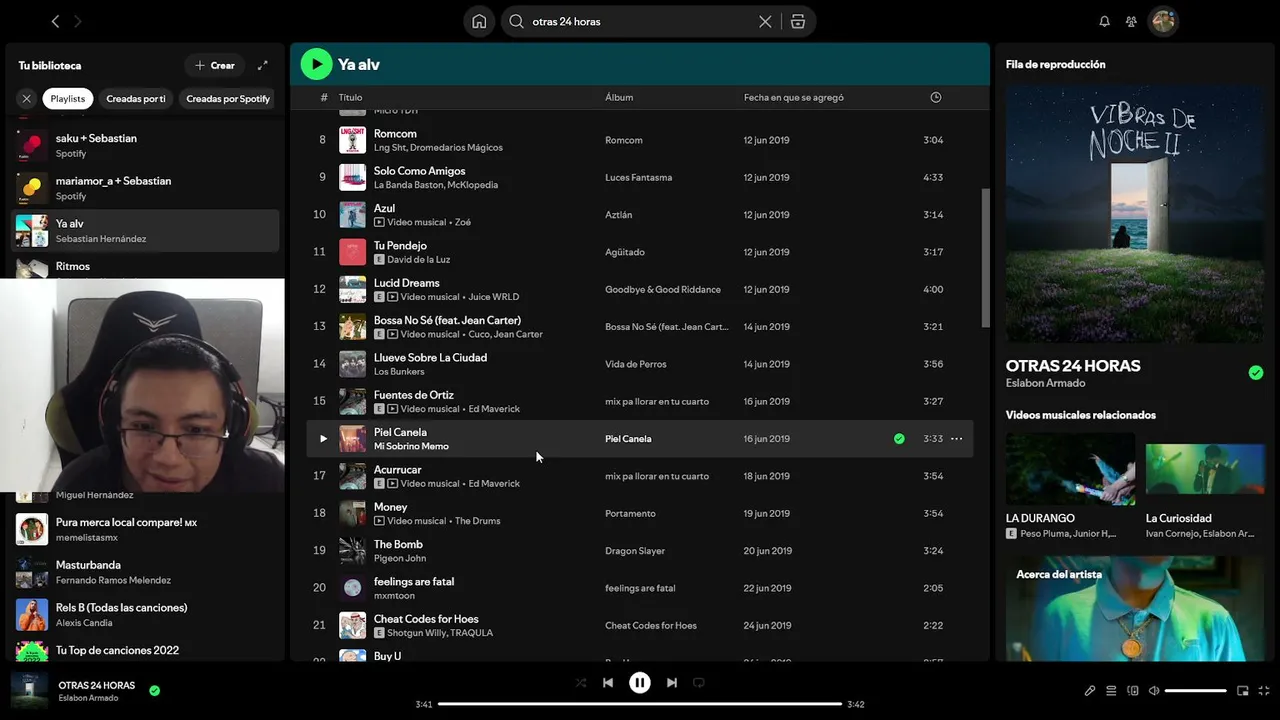Open the 'Masturbanda' playlist
1280x720 pixels.
tap(145, 572)
